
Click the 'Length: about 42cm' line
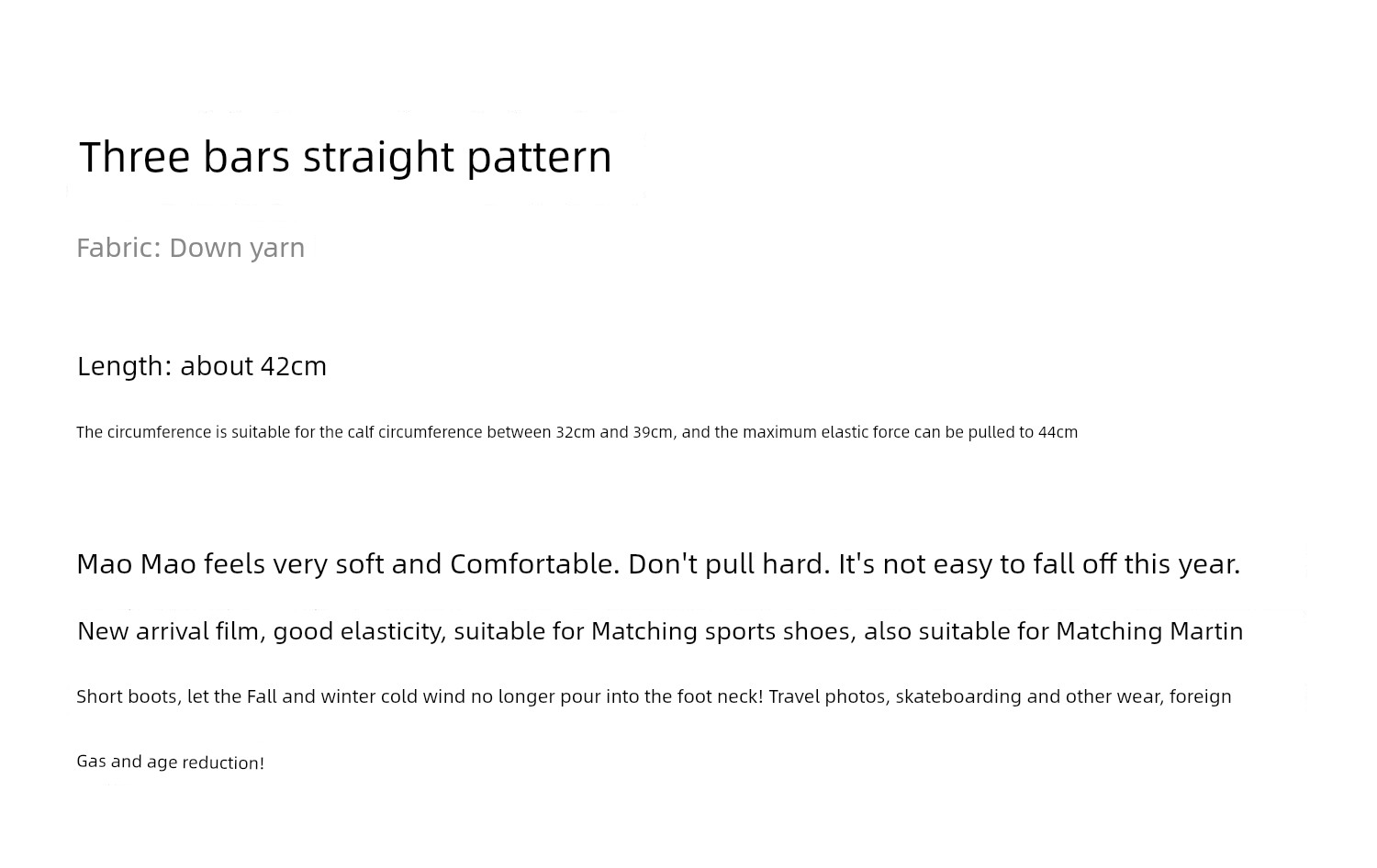coord(202,366)
